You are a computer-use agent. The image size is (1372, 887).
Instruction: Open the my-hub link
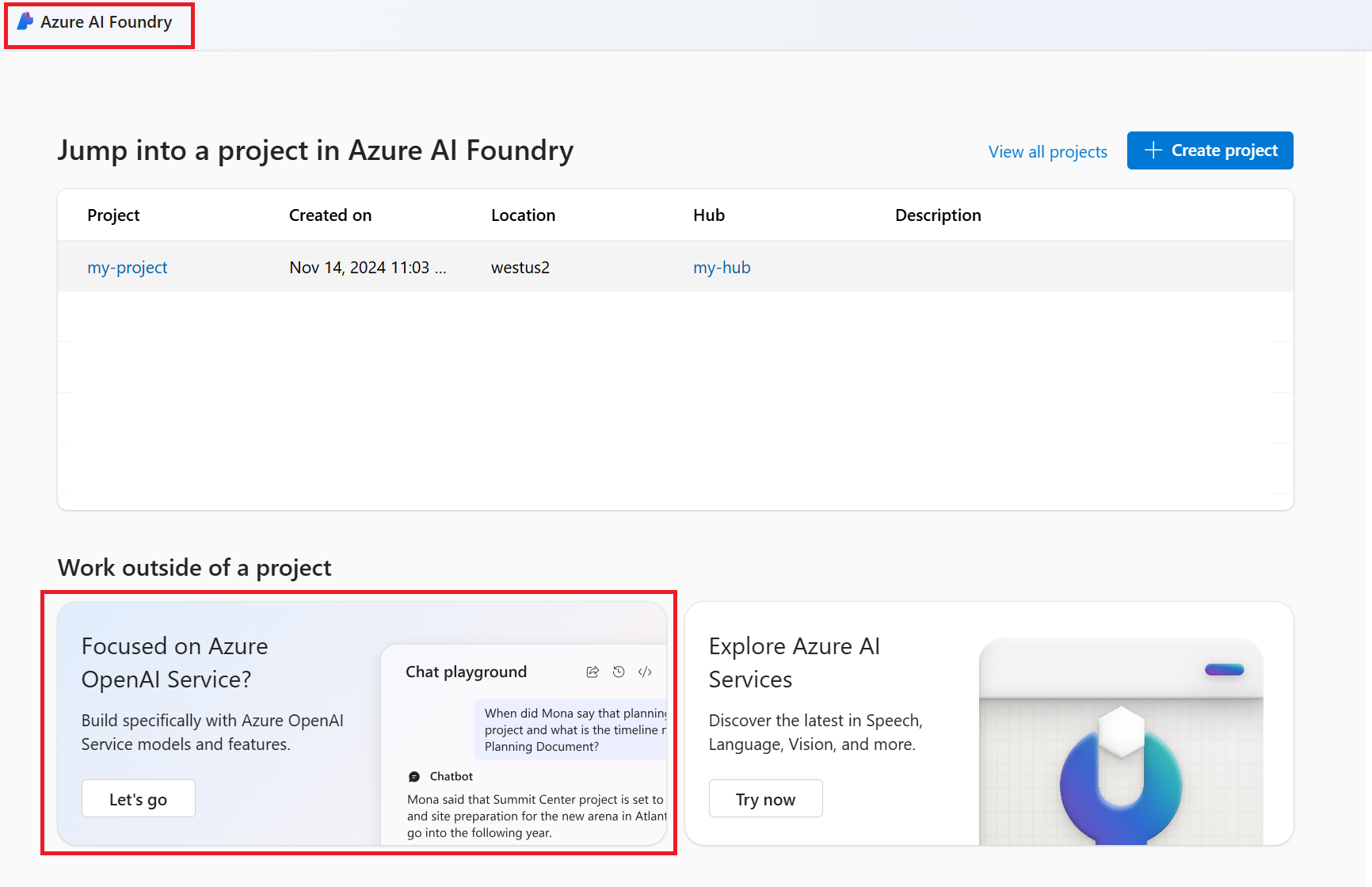pos(722,268)
